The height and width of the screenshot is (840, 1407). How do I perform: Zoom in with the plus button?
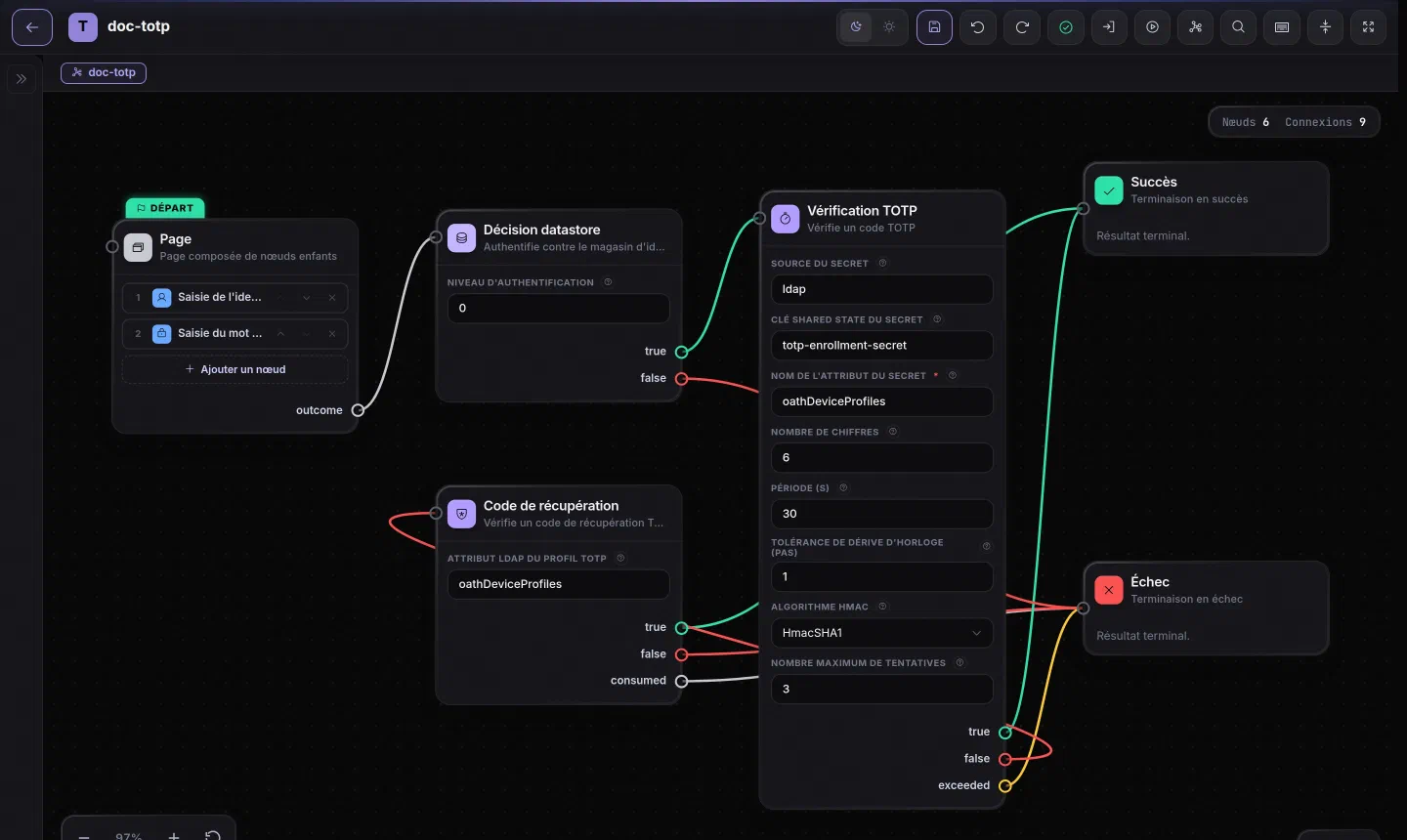point(173,835)
